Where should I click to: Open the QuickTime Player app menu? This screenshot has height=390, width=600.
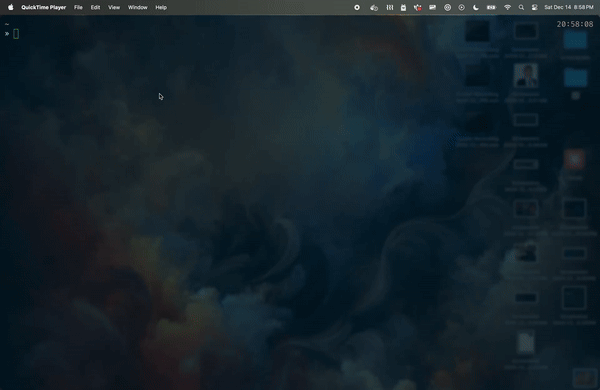tap(44, 7)
